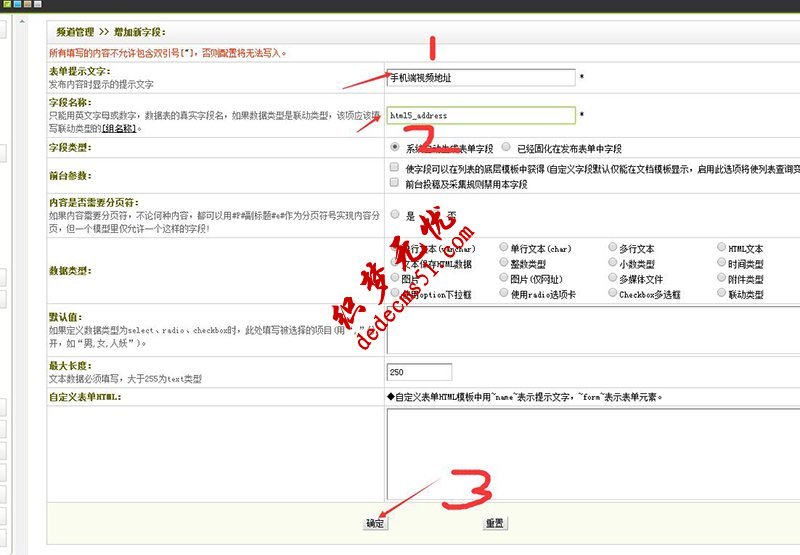800x555 pixels.
Task: Click the red double-quote warning notice
Action: [x=168, y=53]
